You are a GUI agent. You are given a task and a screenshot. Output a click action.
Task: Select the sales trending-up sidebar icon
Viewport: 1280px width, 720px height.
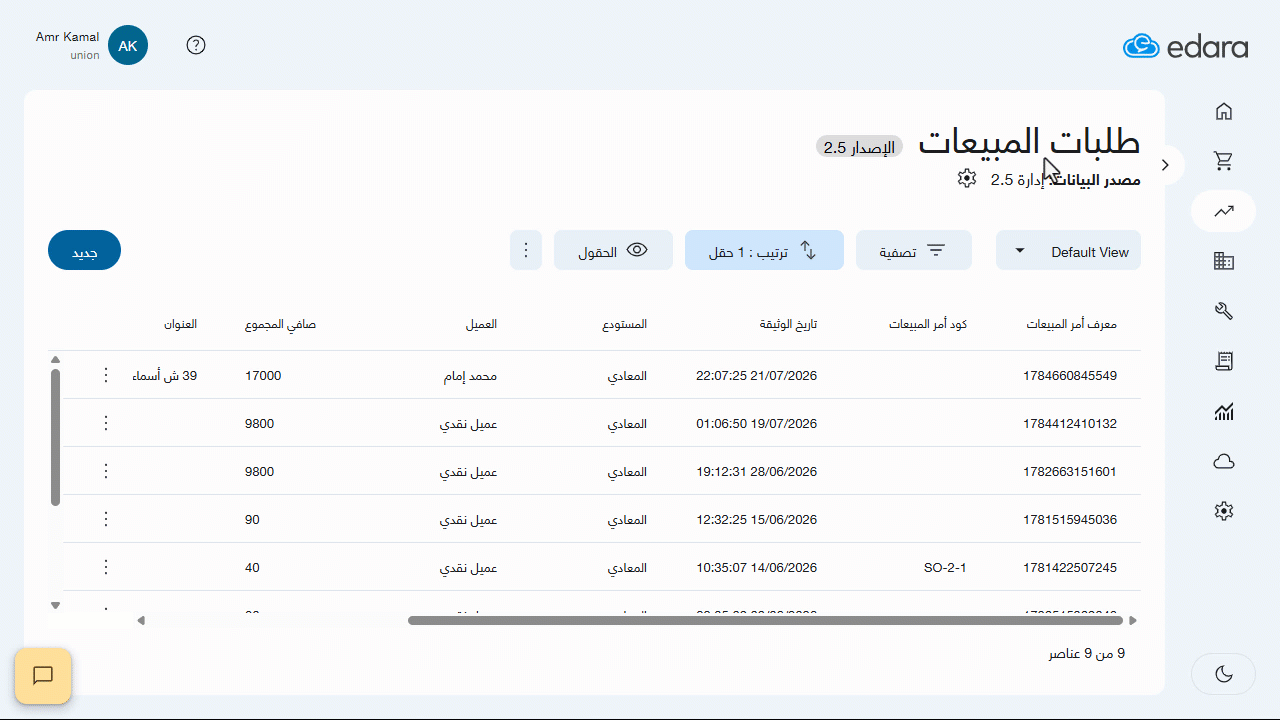(1224, 211)
